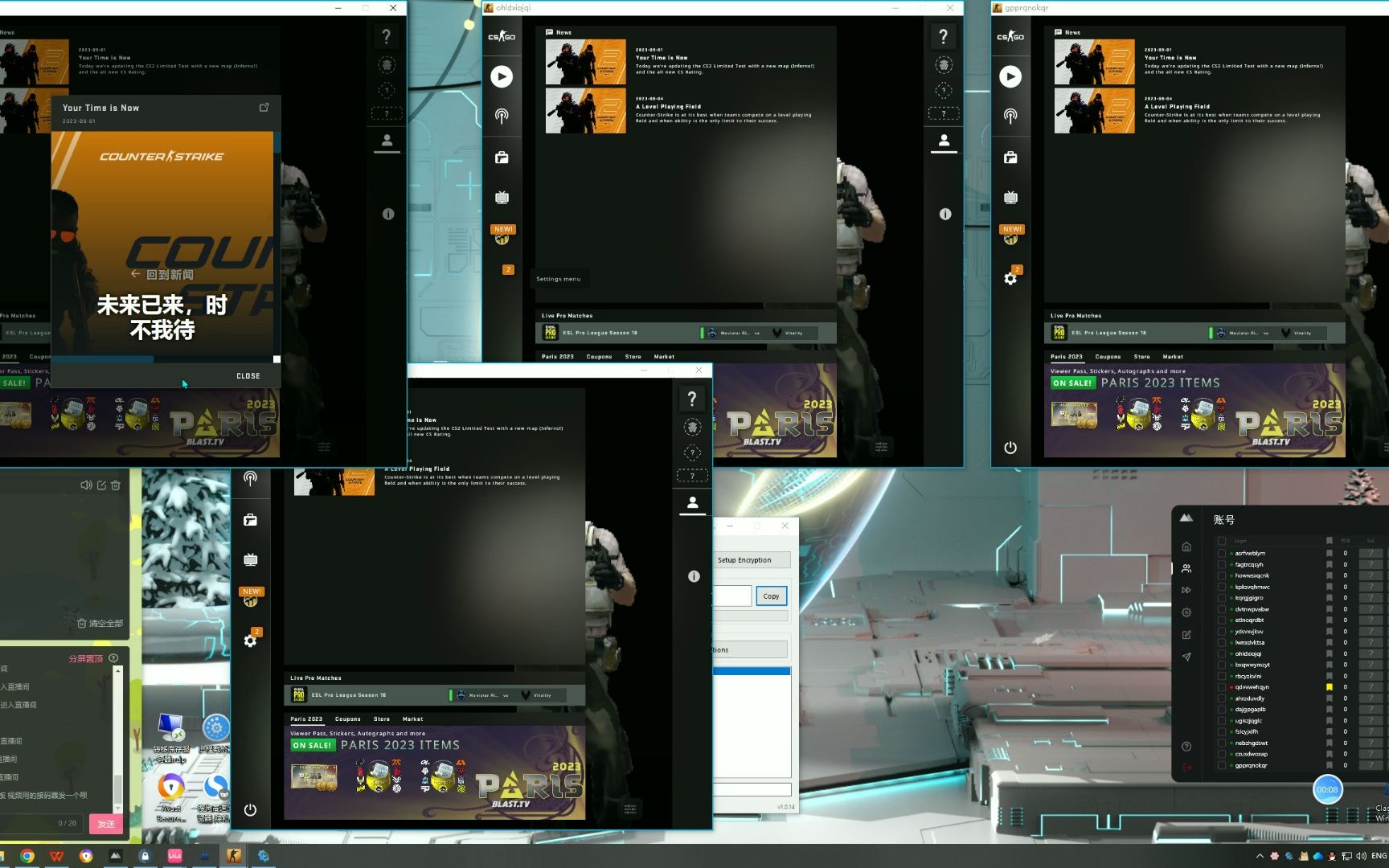Click pink 发送 send button
The image size is (1389, 868).
click(106, 823)
